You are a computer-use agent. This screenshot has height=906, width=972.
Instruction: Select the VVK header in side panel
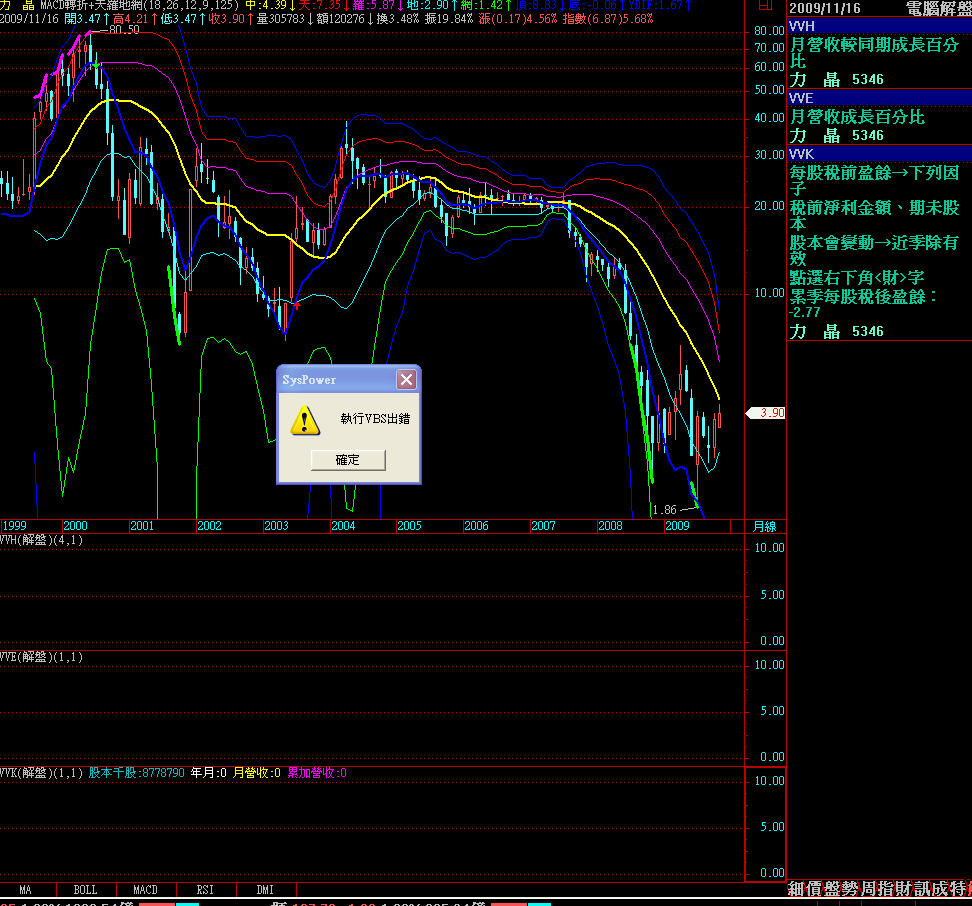point(802,154)
